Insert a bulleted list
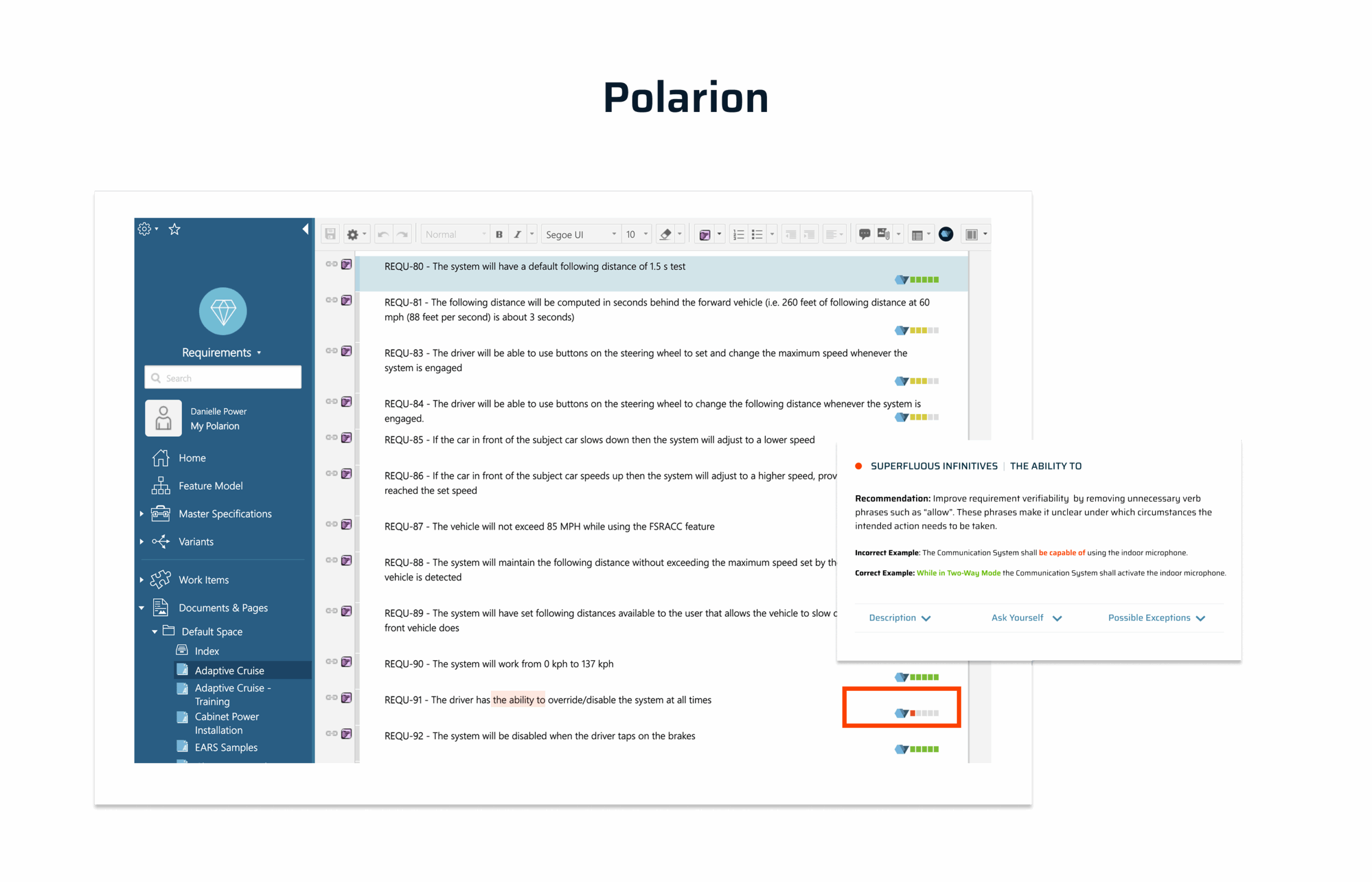1372x882 pixels. click(757, 234)
